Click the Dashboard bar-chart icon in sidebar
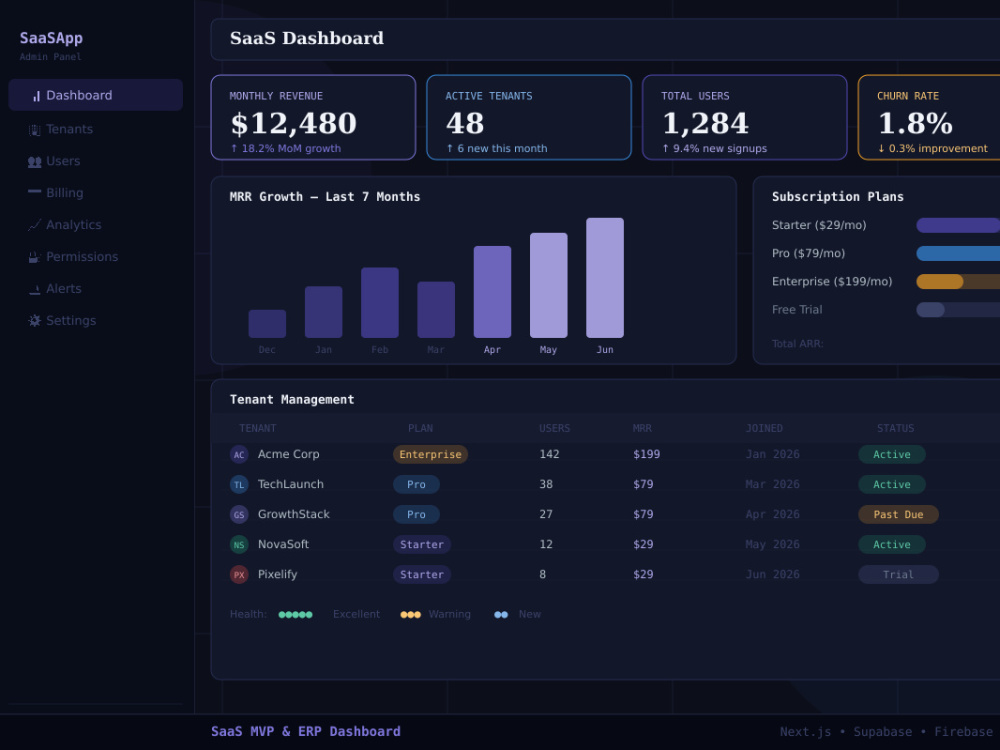The height and width of the screenshot is (750, 1000). tap(36, 96)
